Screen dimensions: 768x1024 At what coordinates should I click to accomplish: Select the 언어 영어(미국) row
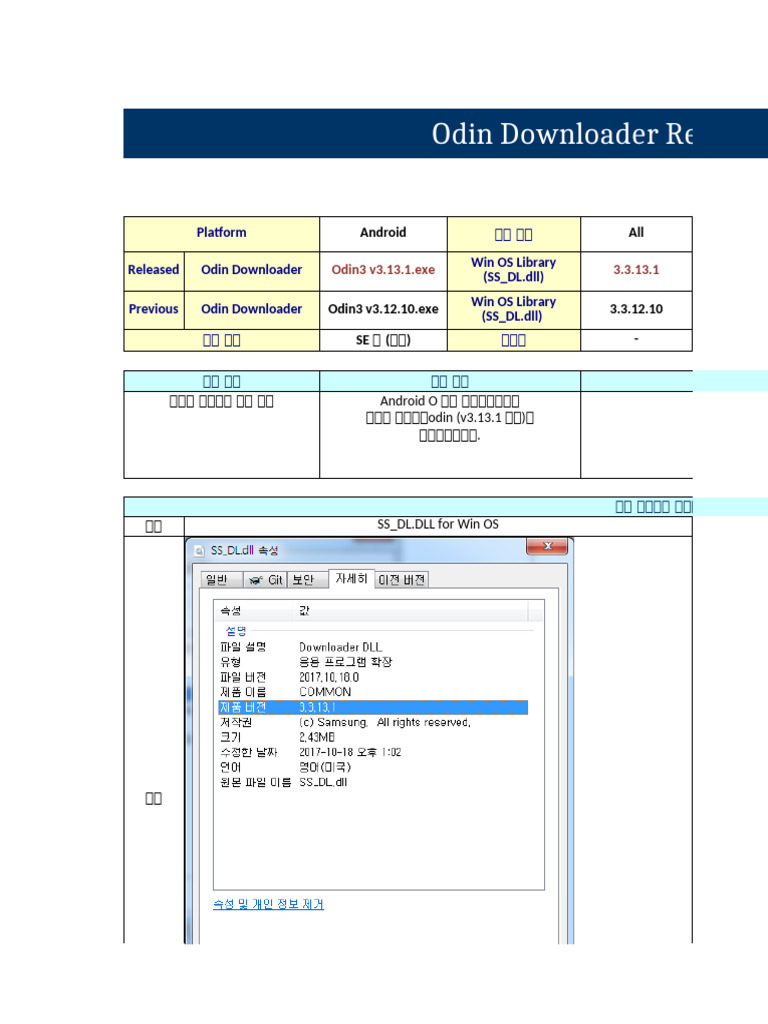373,767
